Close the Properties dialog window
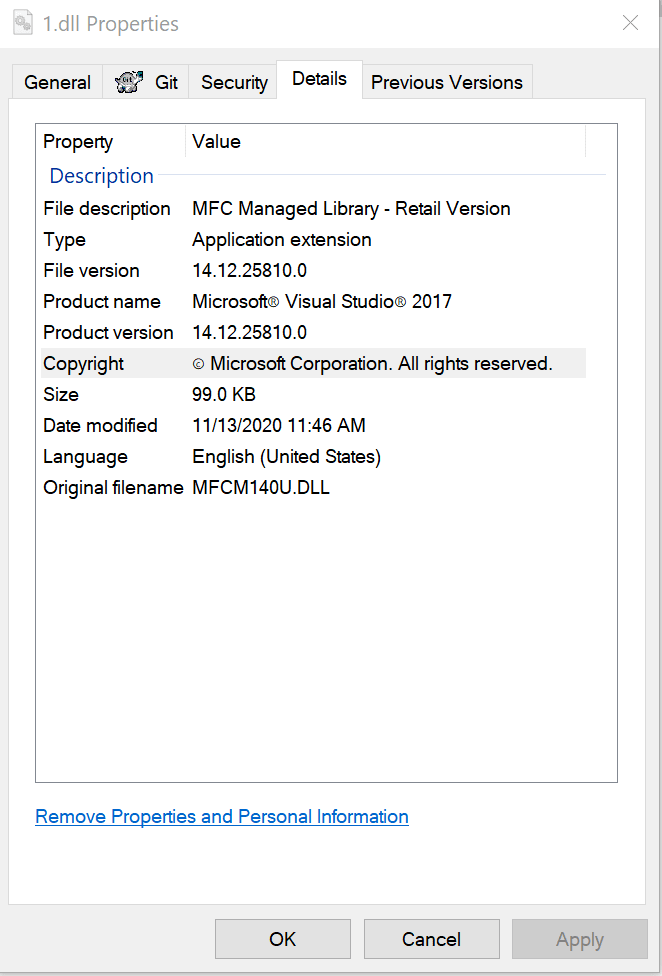This screenshot has width=662, height=976. [630, 23]
